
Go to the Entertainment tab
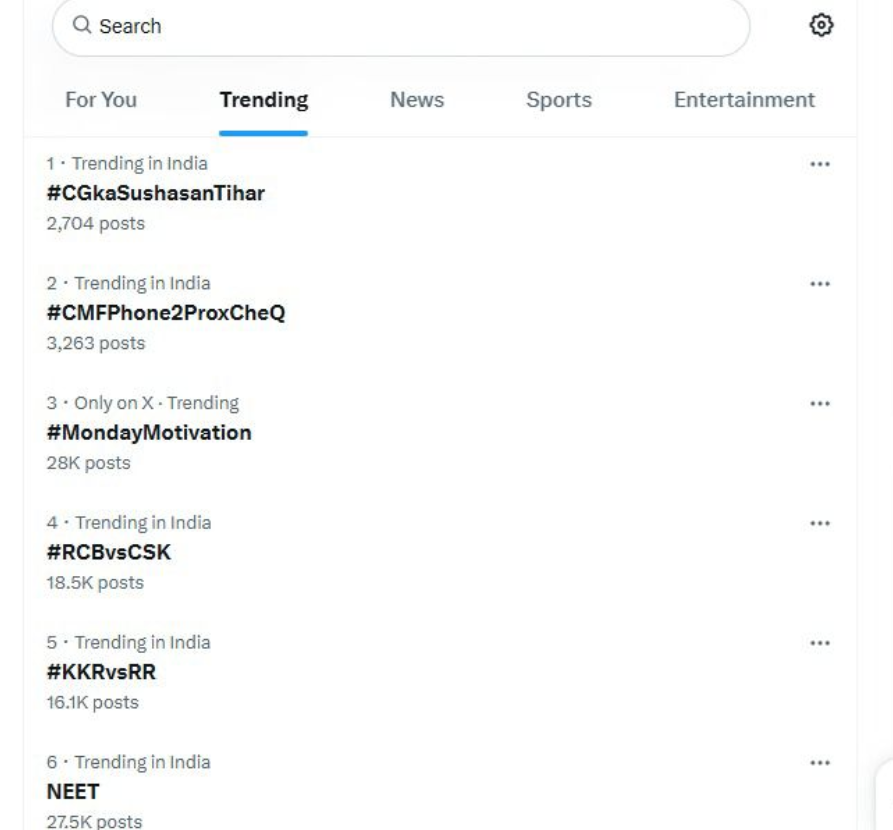pyautogui.click(x=744, y=100)
